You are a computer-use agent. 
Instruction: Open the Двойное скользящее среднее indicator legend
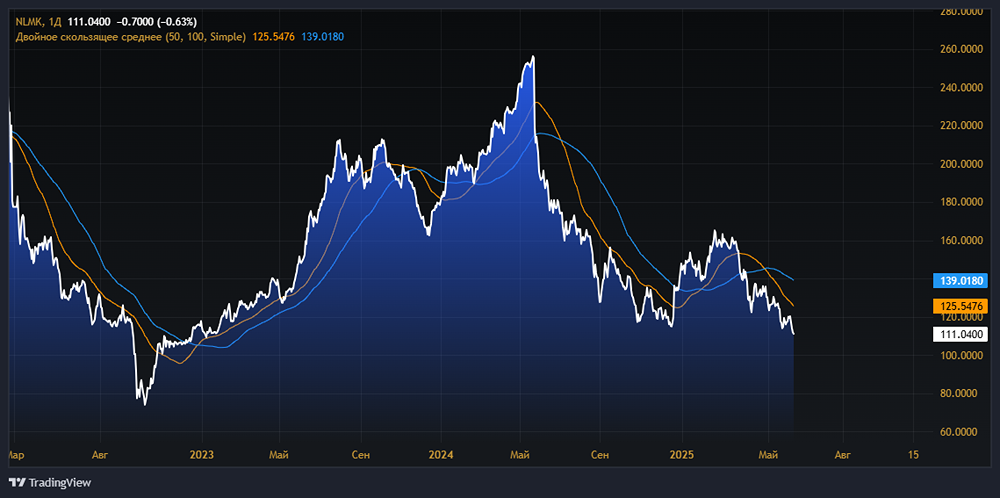click(x=131, y=37)
